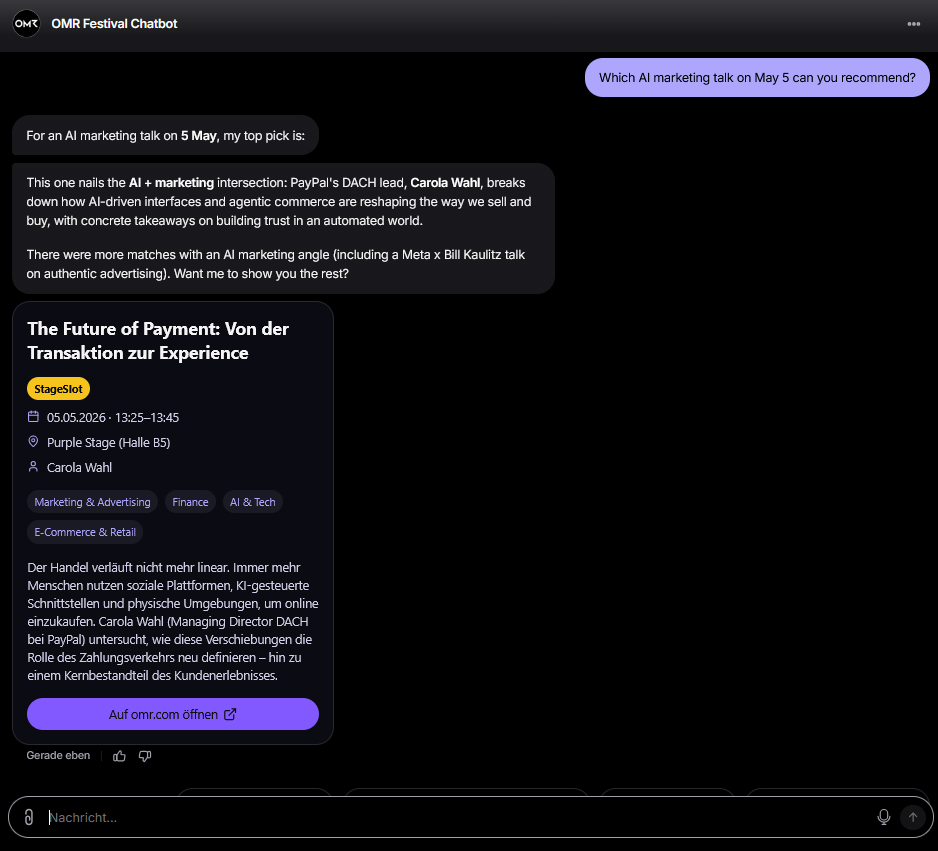The image size is (938, 851).
Task: Click the yellow StageSlot badge
Action: (x=59, y=389)
